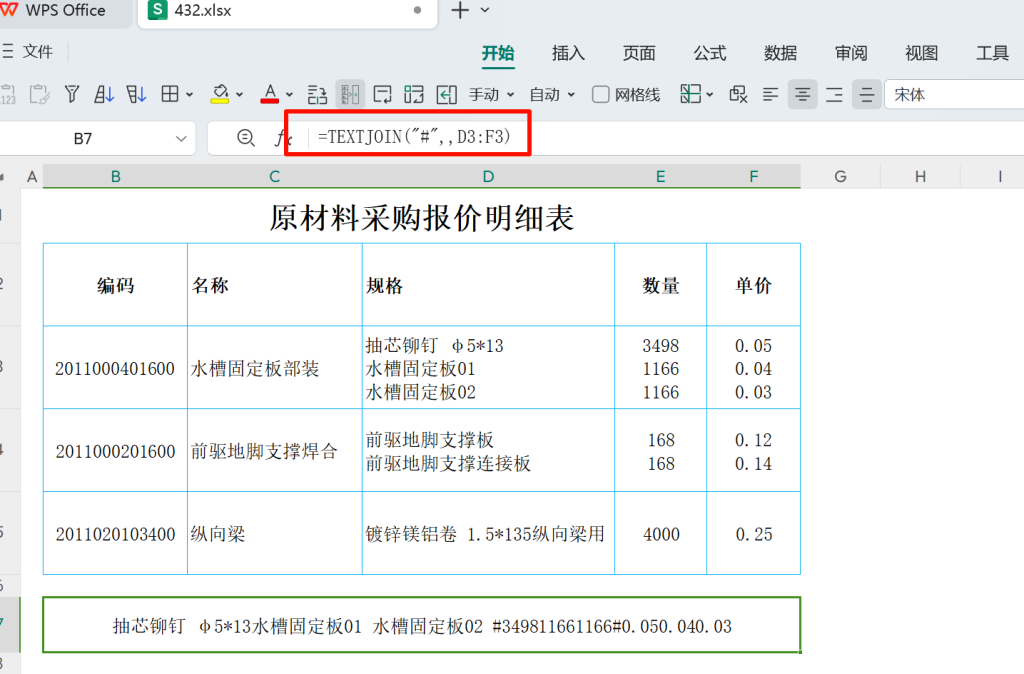
Task: Align text right
Action: (x=834, y=95)
